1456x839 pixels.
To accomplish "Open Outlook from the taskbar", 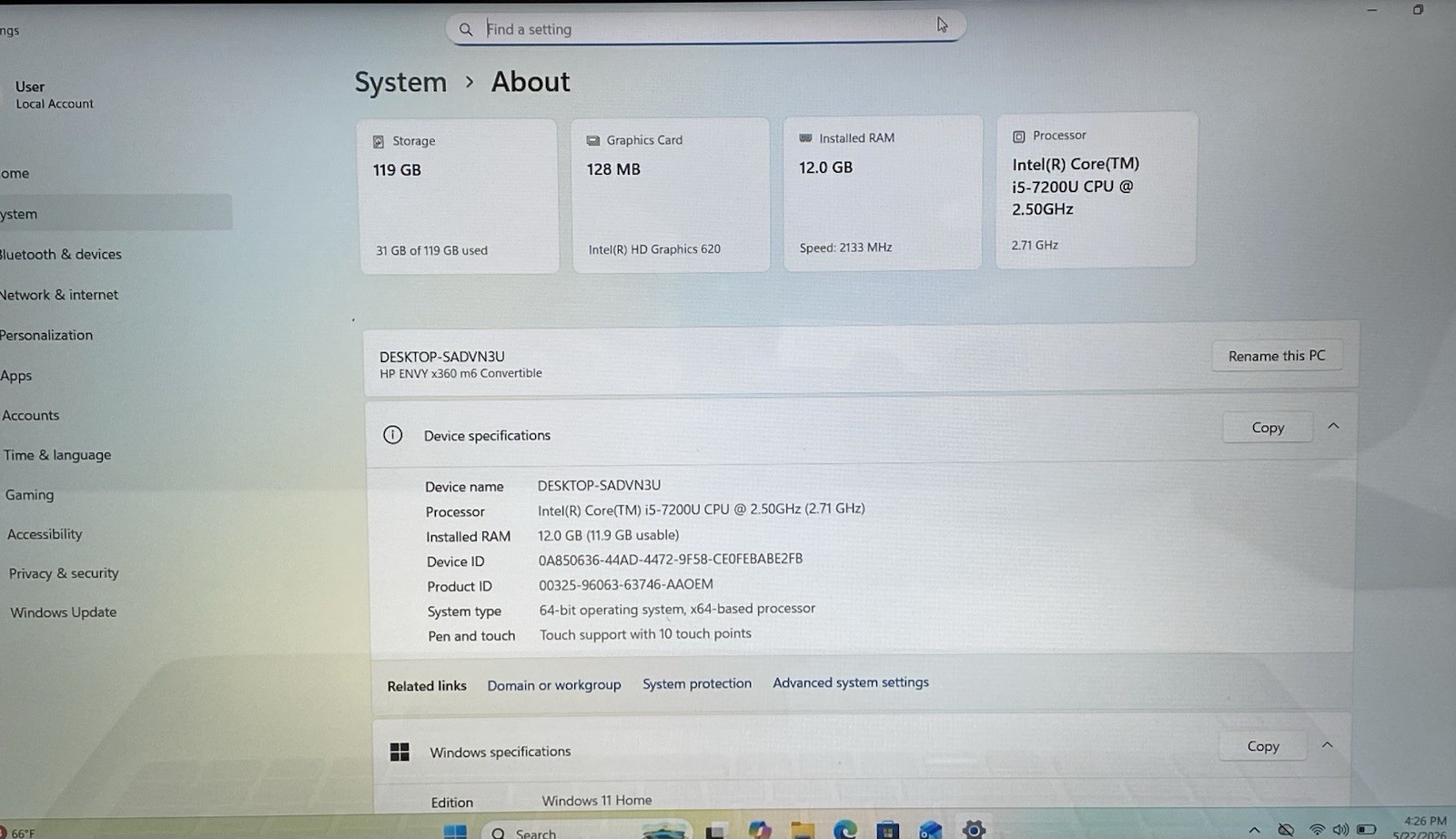I will [930, 830].
